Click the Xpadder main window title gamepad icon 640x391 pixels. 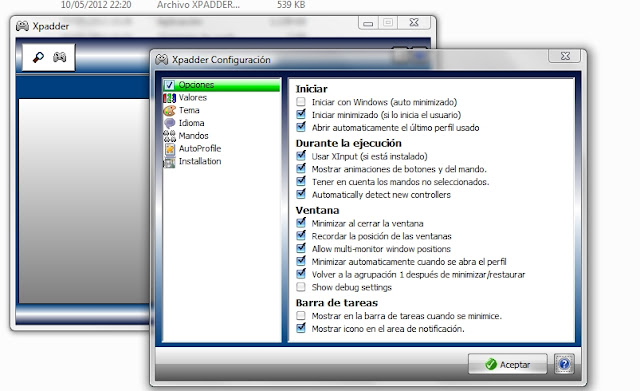(22, 26)
